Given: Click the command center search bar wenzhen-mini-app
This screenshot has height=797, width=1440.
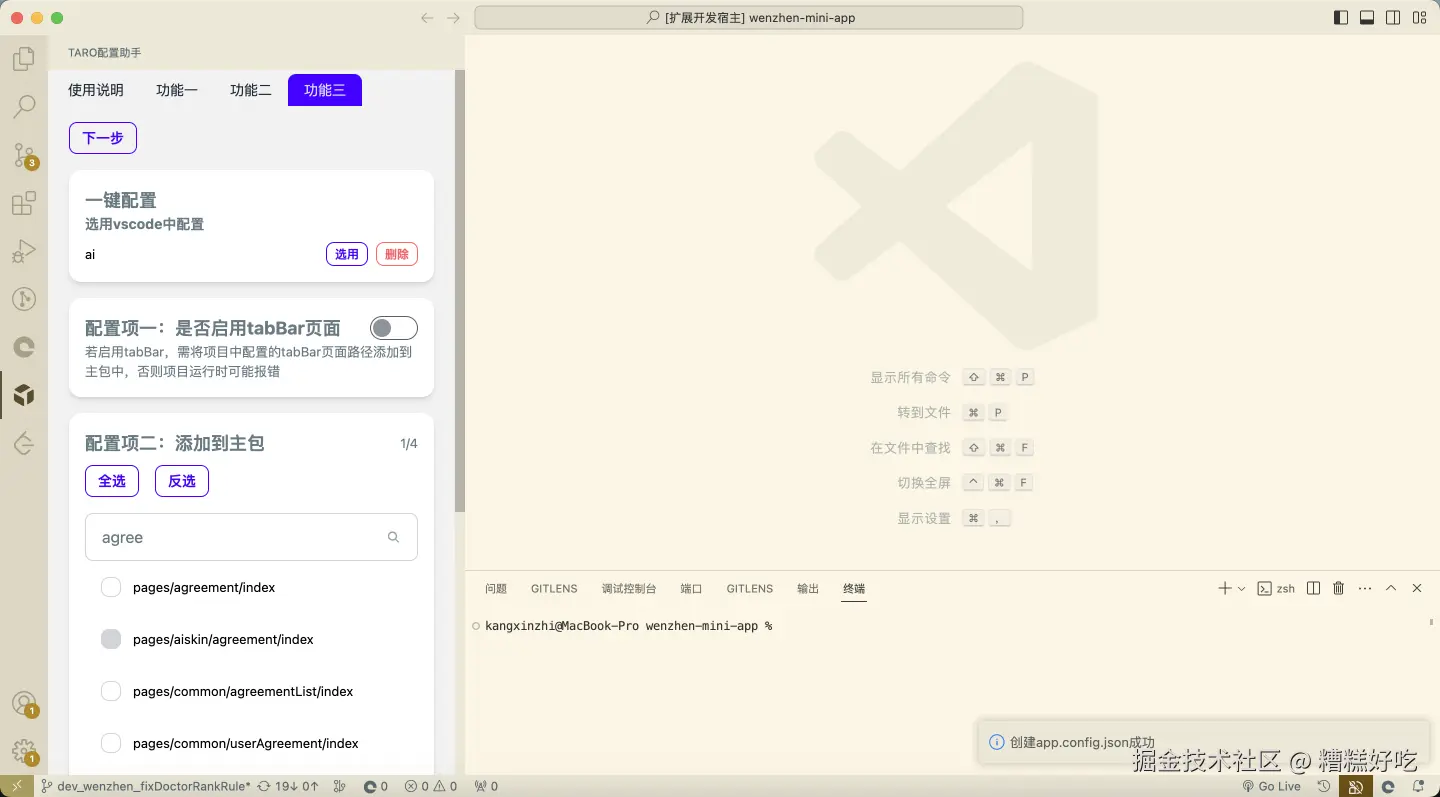Looking at the screenshot, I should click(748, 18).
